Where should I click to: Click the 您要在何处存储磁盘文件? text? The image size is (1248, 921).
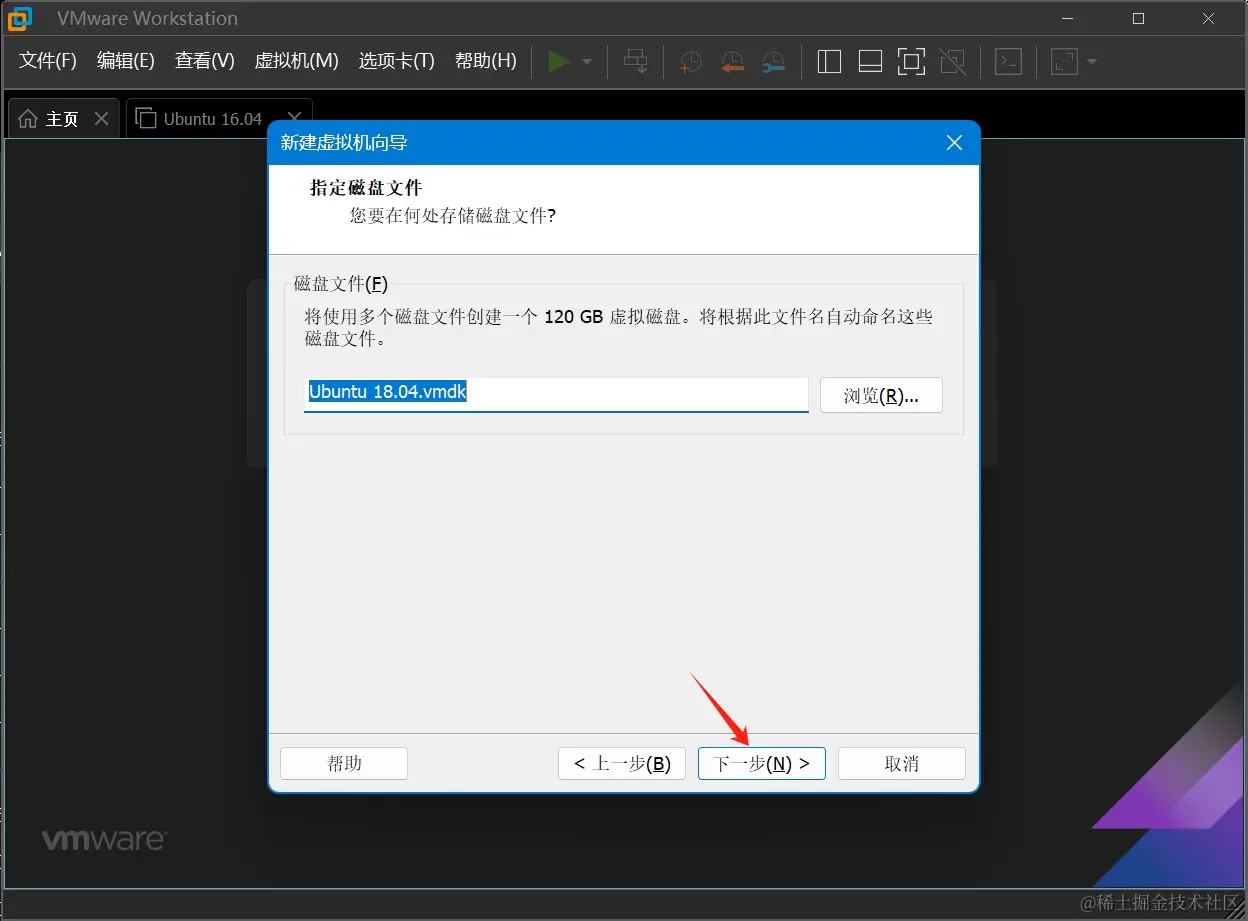(453, 215)
